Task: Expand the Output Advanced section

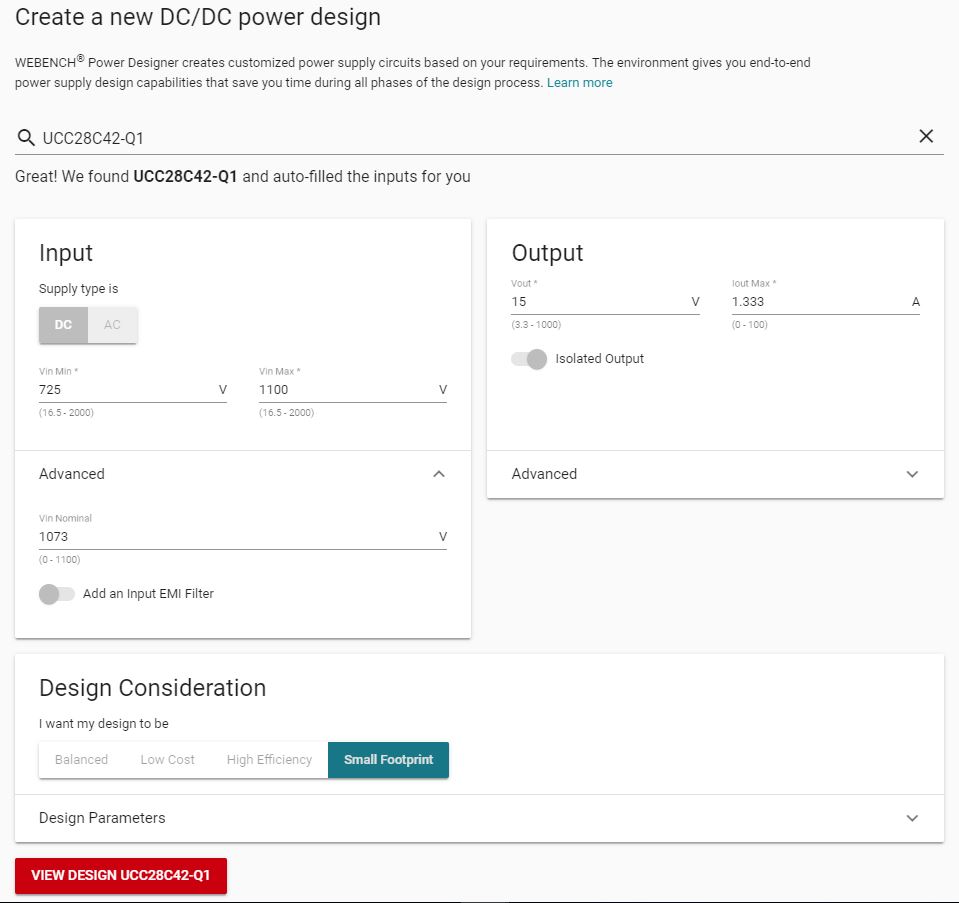Action: tap(716, 474)
